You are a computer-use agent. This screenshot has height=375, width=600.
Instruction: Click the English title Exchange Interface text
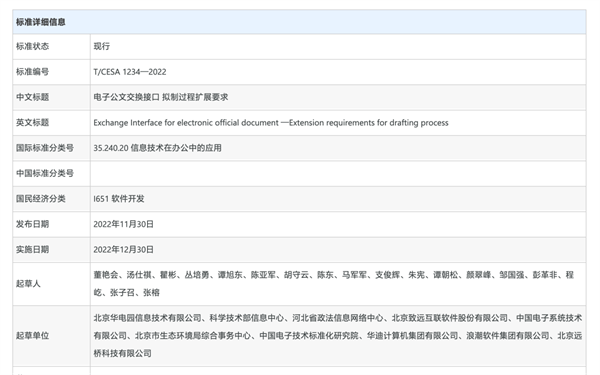271,123
